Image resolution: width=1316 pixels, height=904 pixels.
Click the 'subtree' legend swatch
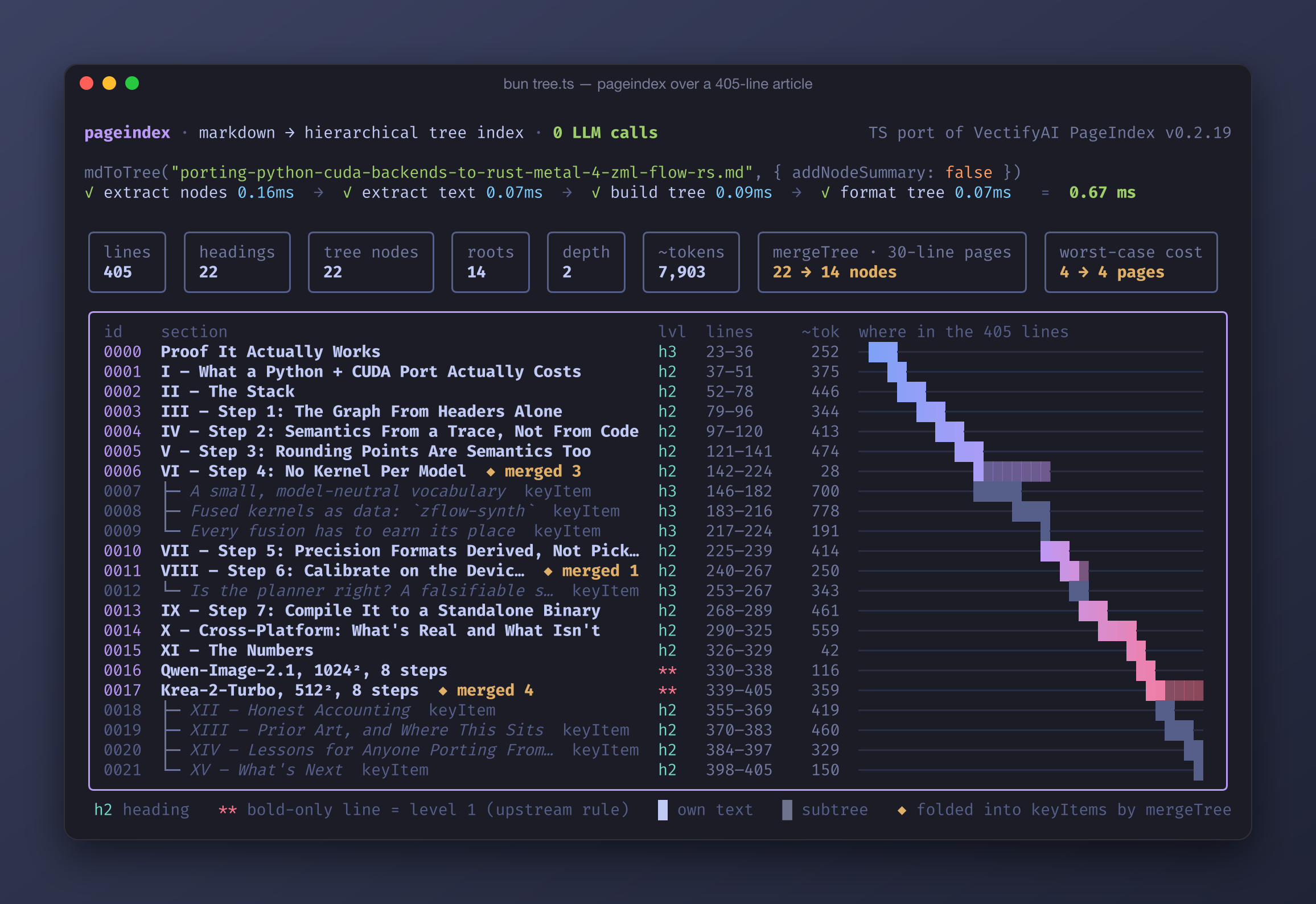point(787,810)
